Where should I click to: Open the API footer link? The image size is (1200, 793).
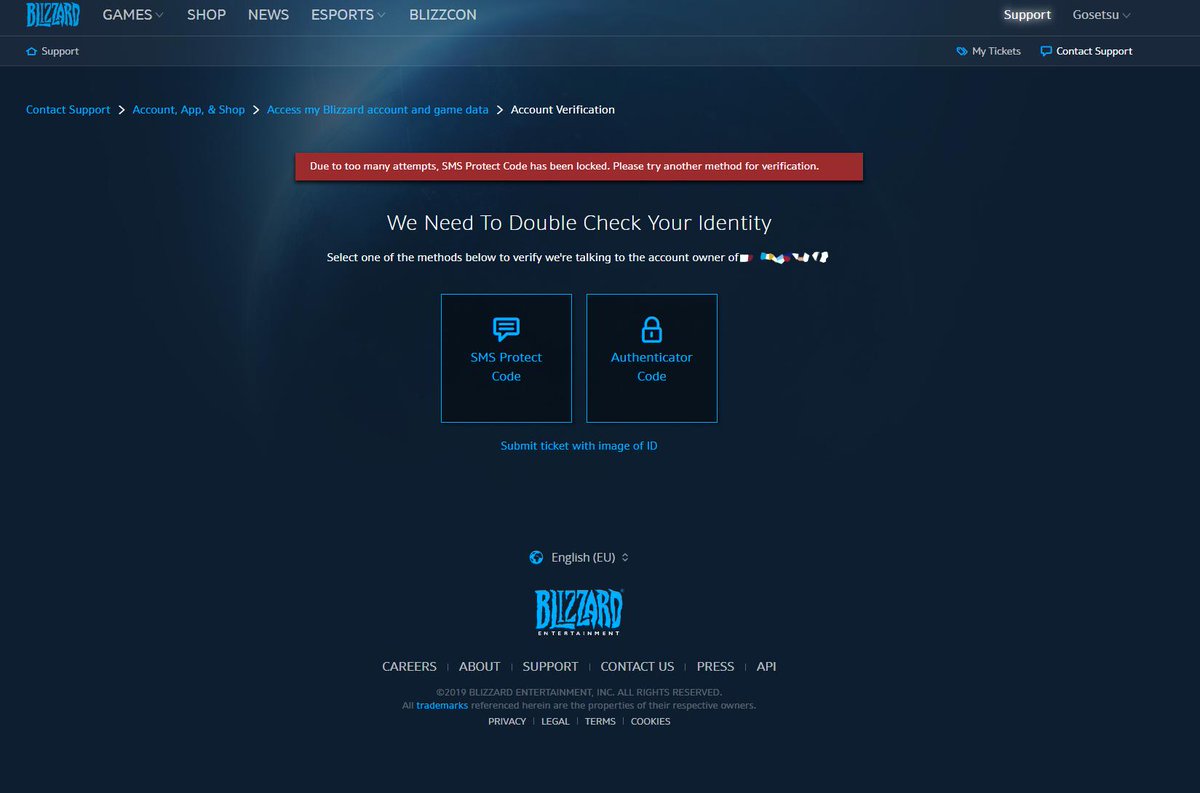click(766, 667)
